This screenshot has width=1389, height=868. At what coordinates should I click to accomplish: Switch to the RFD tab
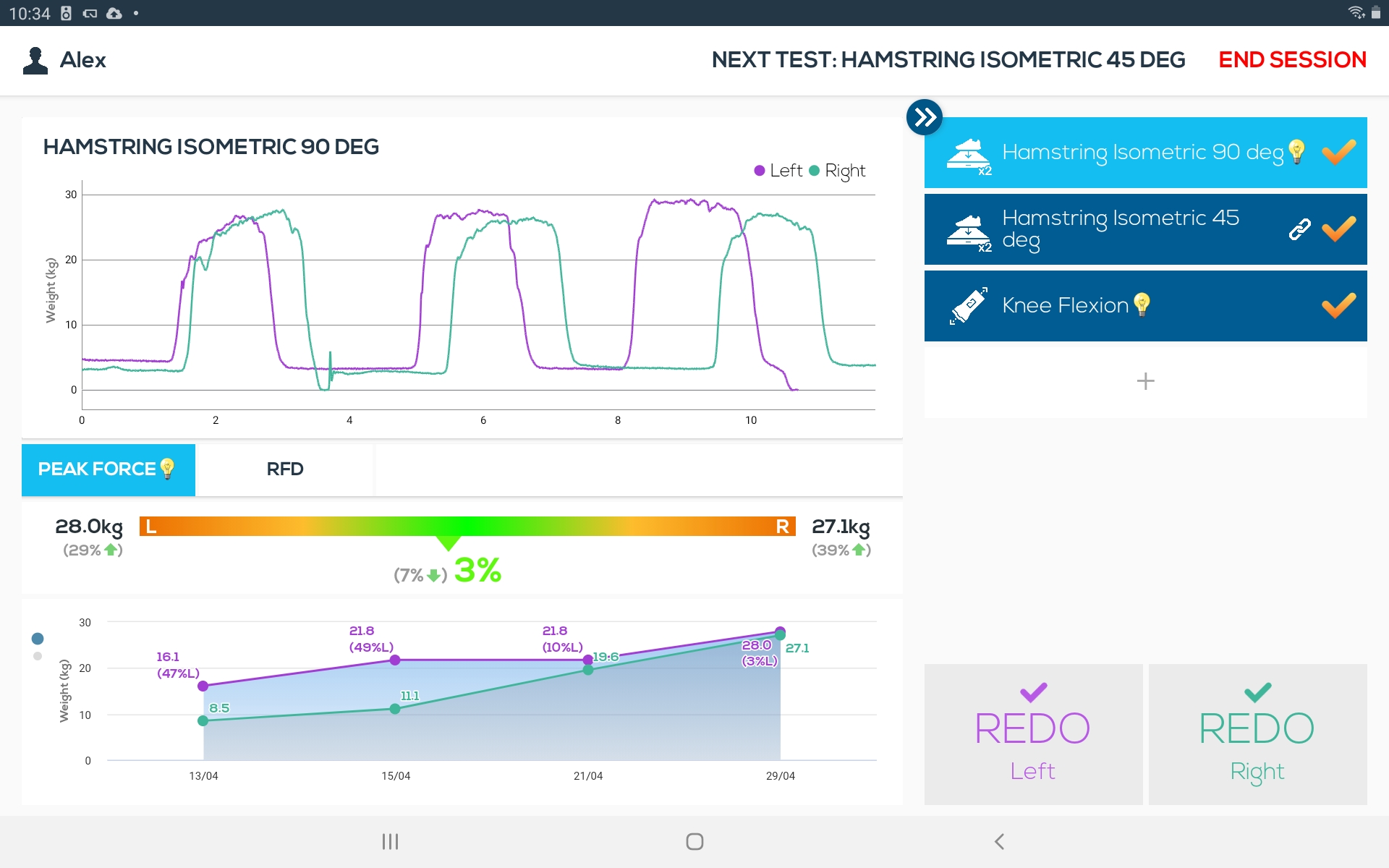click(284, 469)
